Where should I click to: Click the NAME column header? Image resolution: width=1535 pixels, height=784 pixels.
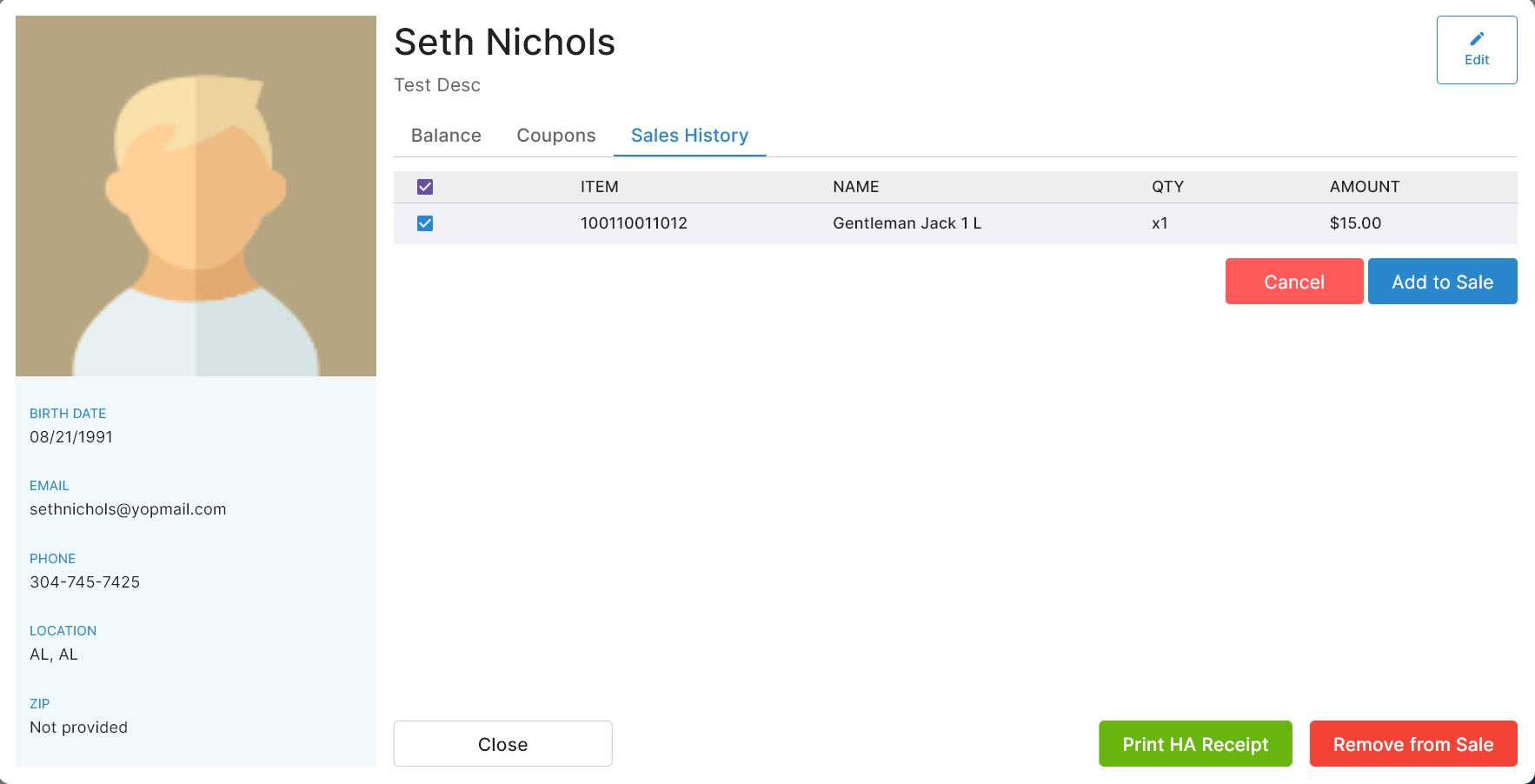[x=856, y=187]
